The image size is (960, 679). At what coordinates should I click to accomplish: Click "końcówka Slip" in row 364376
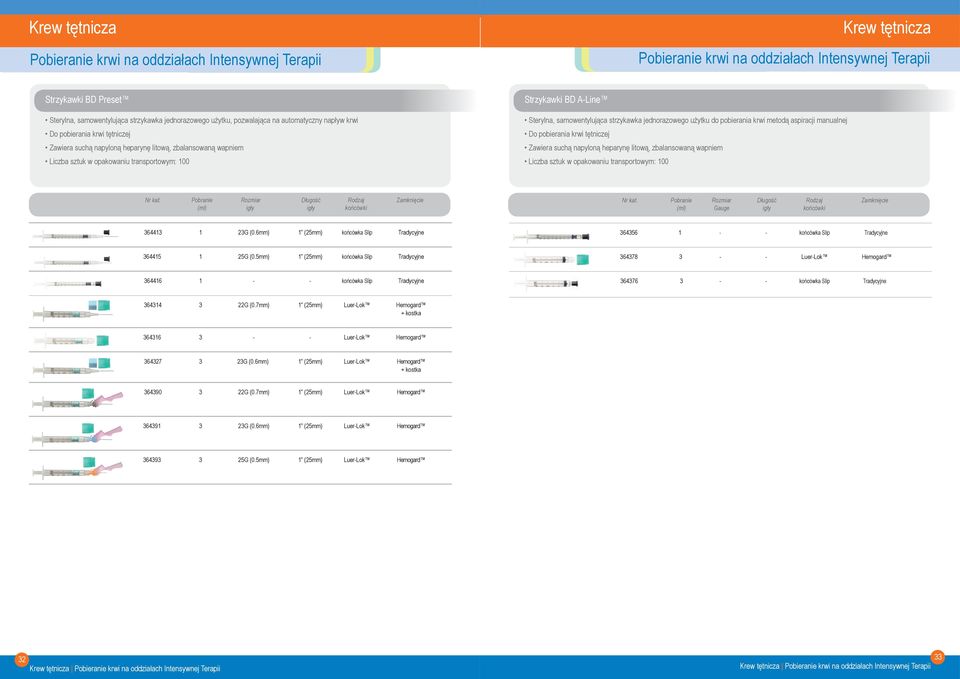click(814, 281)
